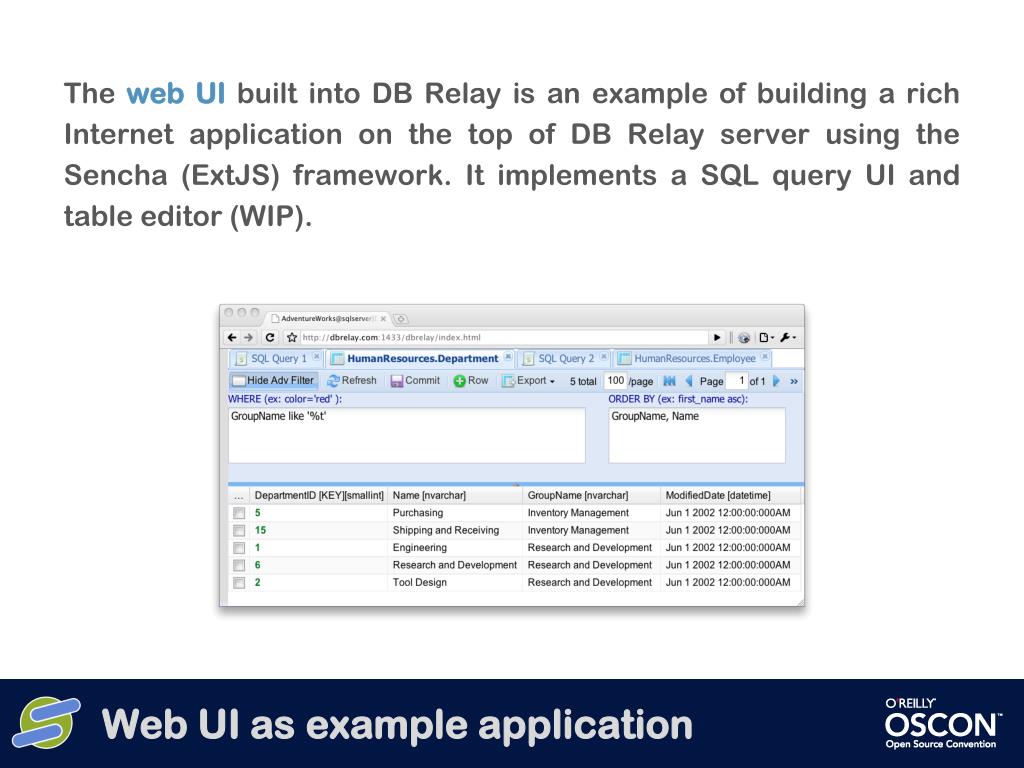The image size is (1024, 768).
Task: Check the row checkbox for Tool Design
Action: [239, 583]
